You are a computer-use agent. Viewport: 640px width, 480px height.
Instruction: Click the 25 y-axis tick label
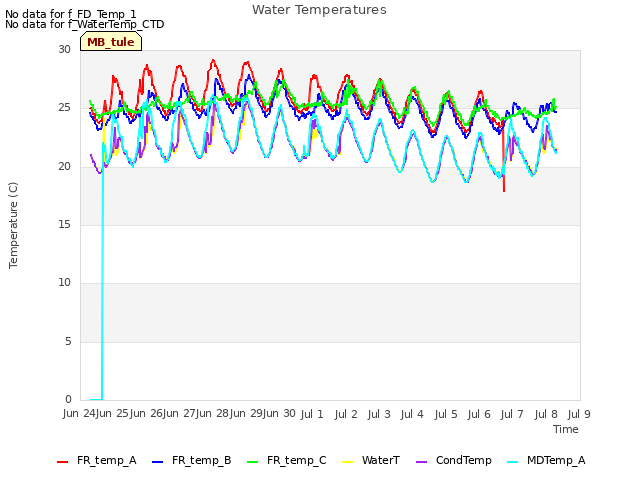tap(64, 108)
